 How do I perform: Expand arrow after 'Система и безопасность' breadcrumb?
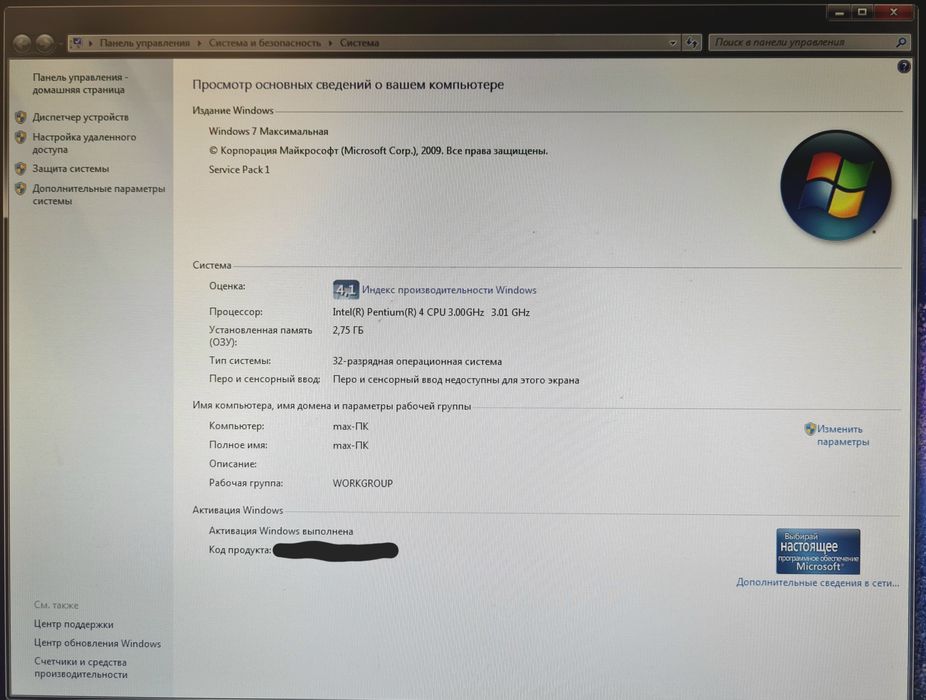330,43
